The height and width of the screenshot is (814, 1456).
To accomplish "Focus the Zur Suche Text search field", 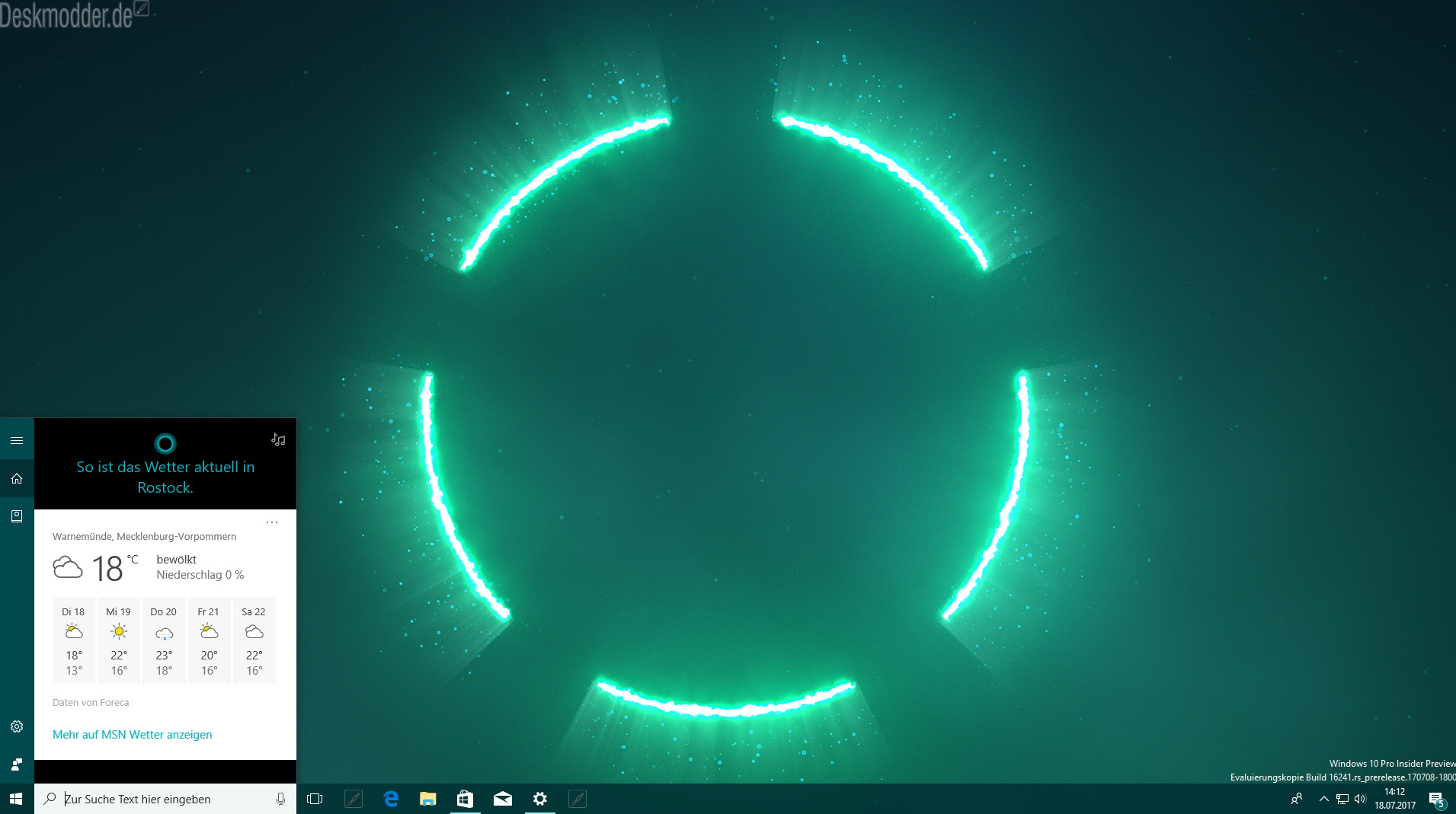I will pyautogui.click(x=165, y=799).
